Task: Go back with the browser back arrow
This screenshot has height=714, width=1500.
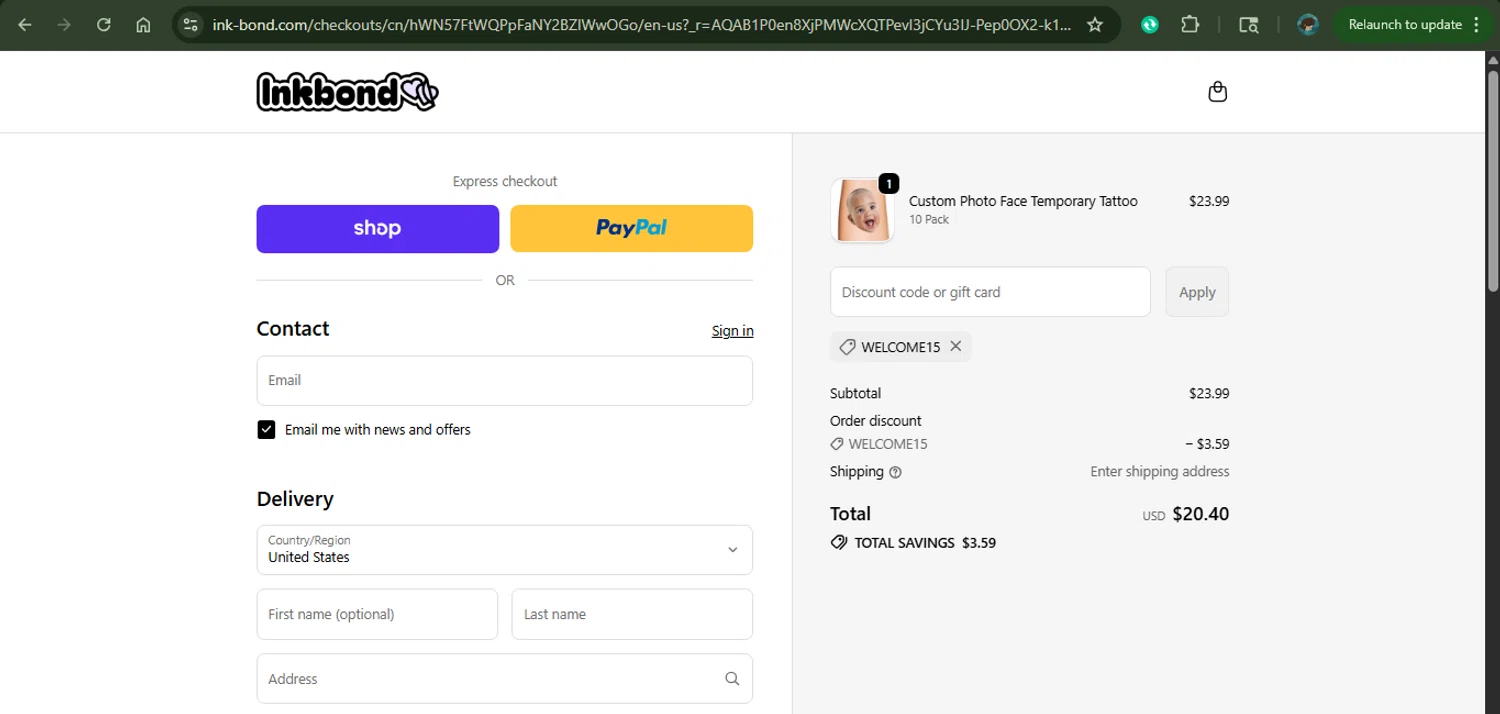Action: 25,25
